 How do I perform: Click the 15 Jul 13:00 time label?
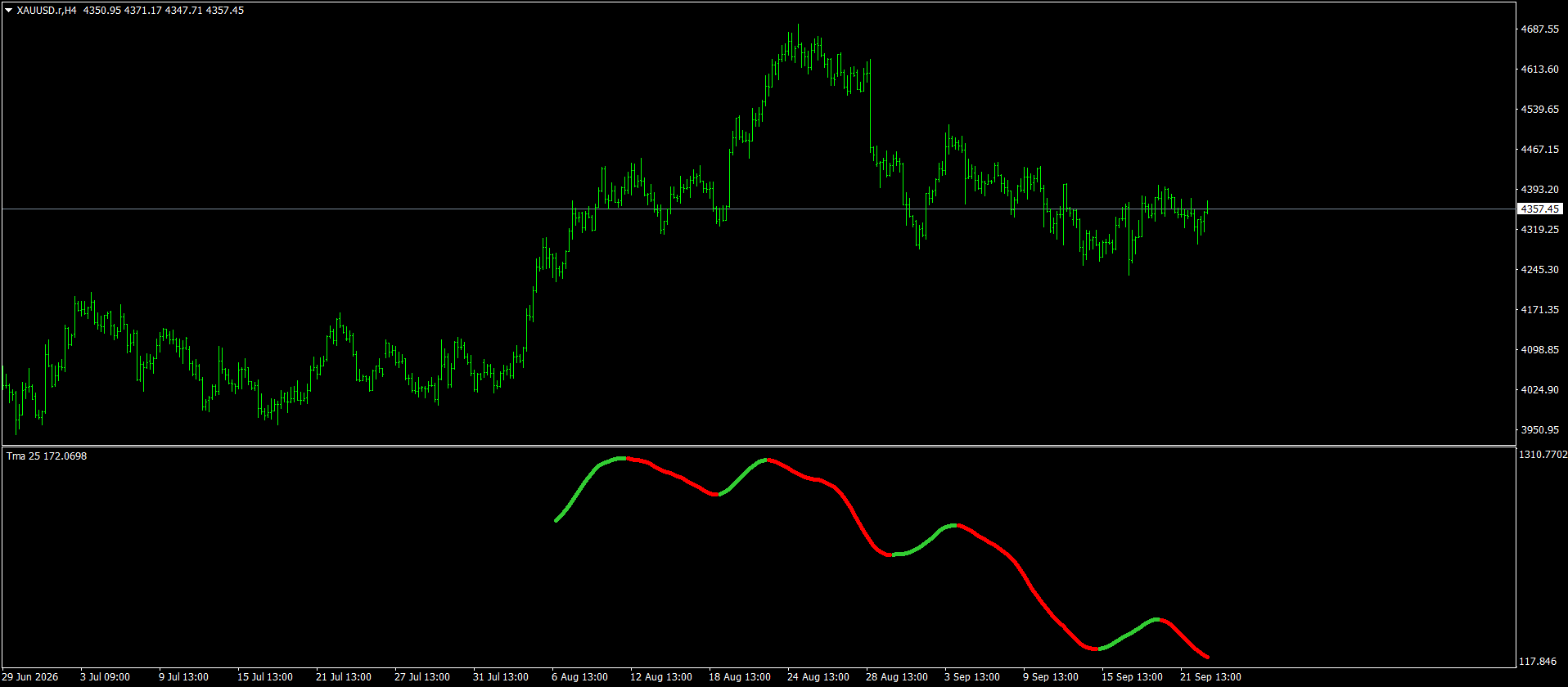tap(265, 677)
